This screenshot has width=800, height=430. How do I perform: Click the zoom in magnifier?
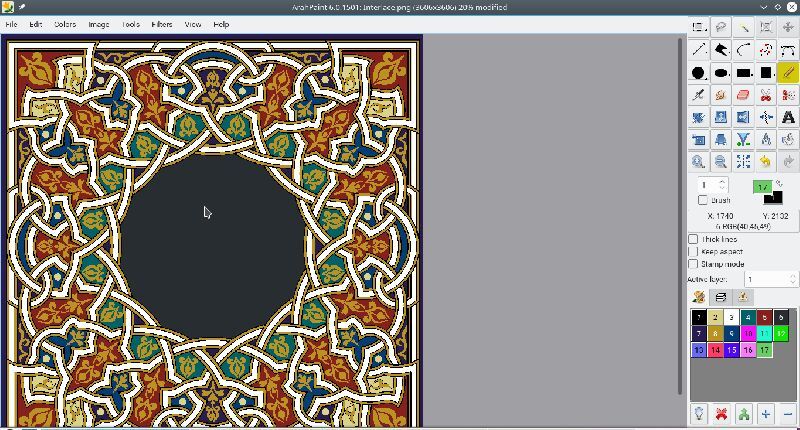pos(698,162)
